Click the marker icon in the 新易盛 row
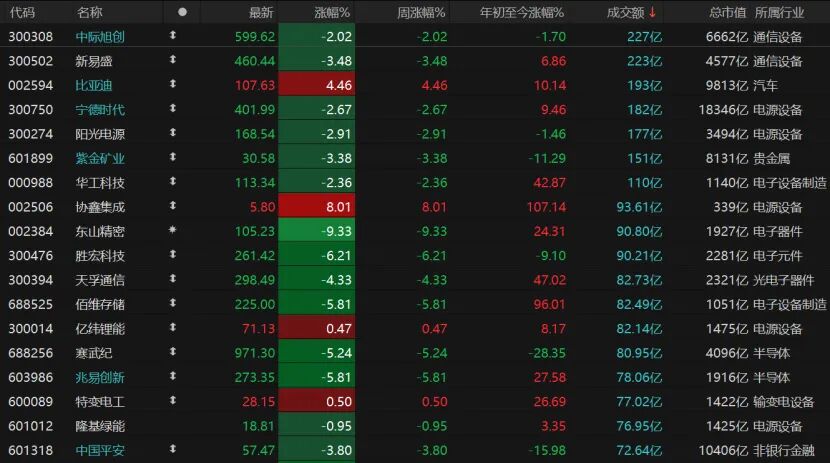 click(x=173, y=60)
